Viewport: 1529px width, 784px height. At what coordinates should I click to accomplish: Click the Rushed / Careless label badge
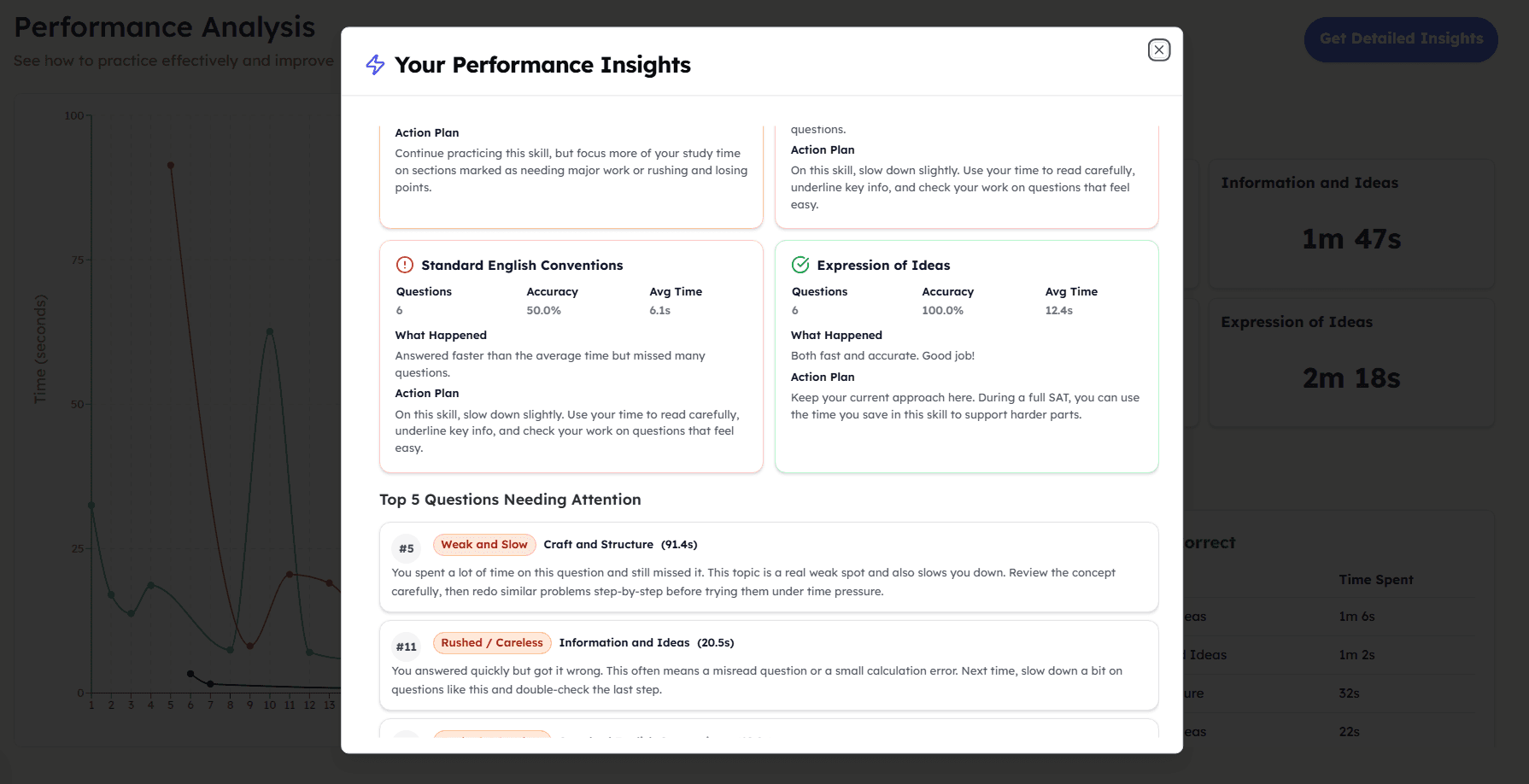pos(491,642)
